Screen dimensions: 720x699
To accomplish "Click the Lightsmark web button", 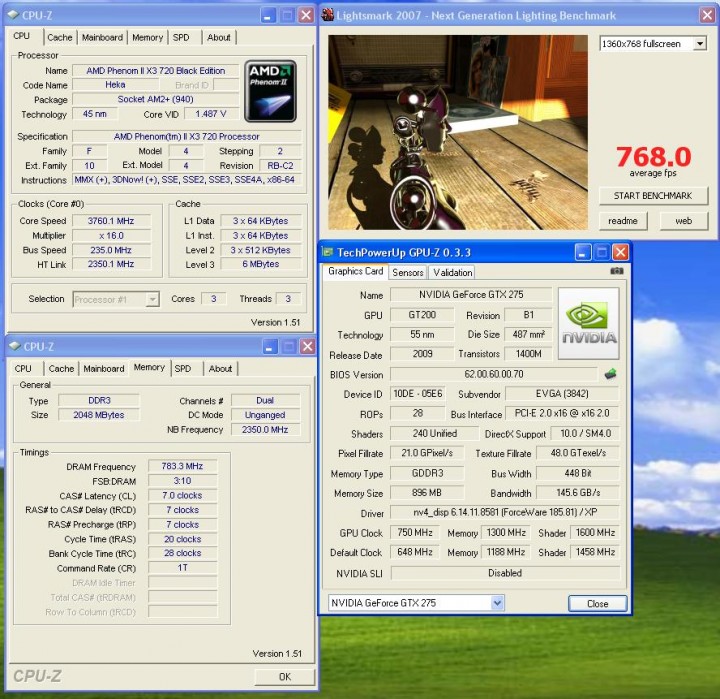I will pyautogui.click(x=683, y=221).
